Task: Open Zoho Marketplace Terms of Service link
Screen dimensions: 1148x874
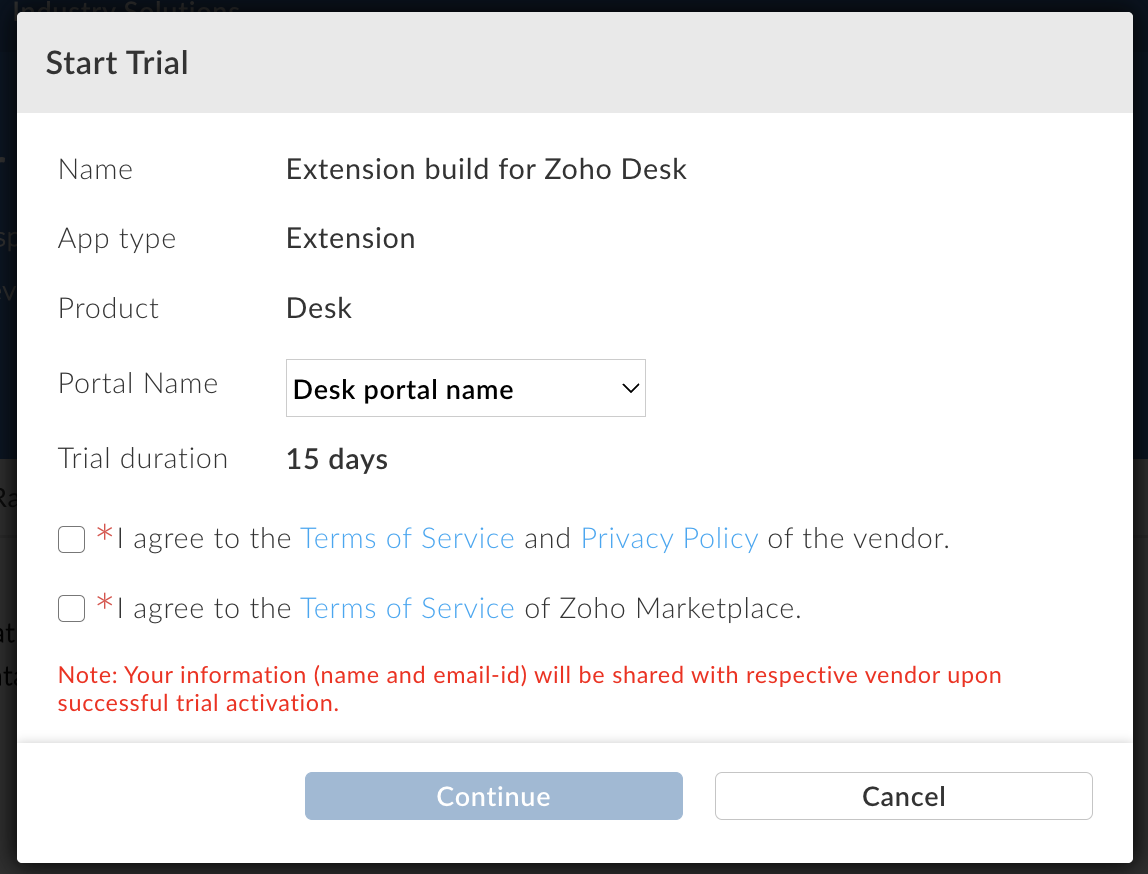Action: click(x=407, y=608)
